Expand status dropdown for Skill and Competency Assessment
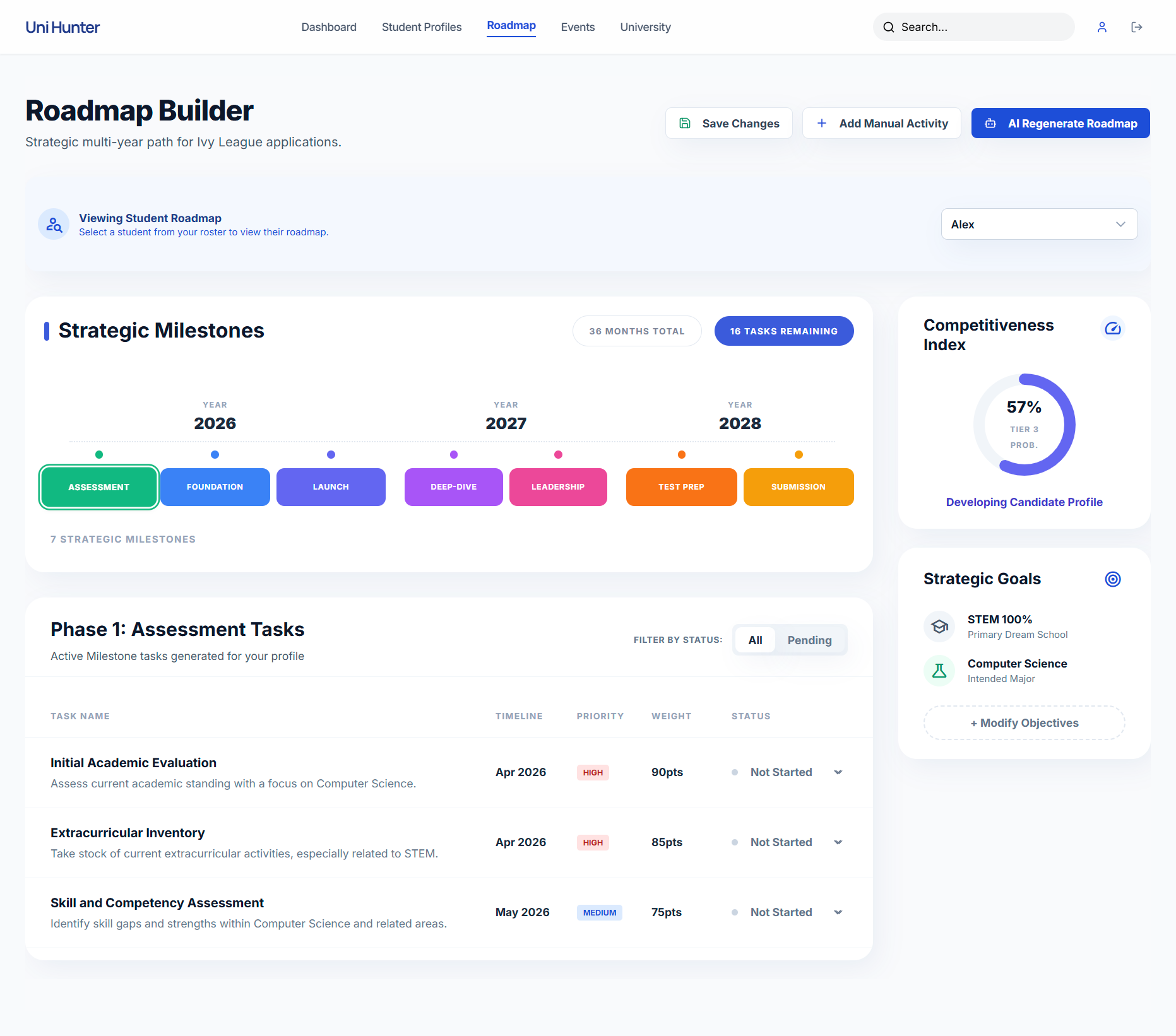Viewport: 1176px width, 1036px height. pyautogui.click(x=838, y=912)
